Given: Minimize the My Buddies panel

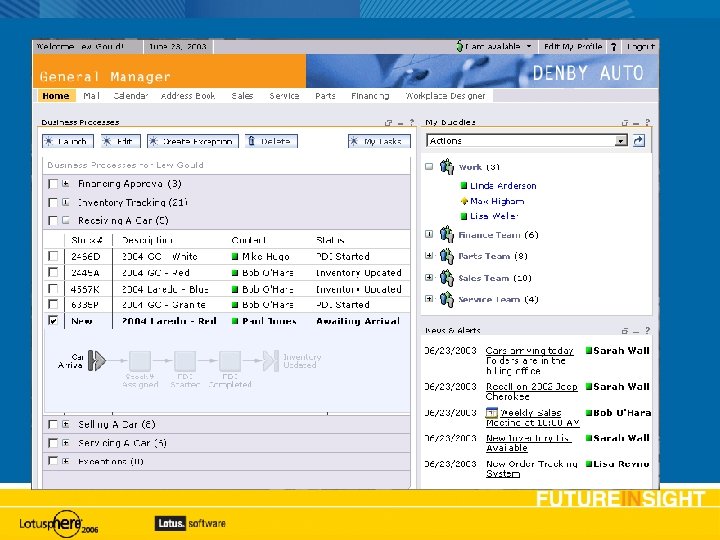Looking at the screenshot, I should point(636,123).
